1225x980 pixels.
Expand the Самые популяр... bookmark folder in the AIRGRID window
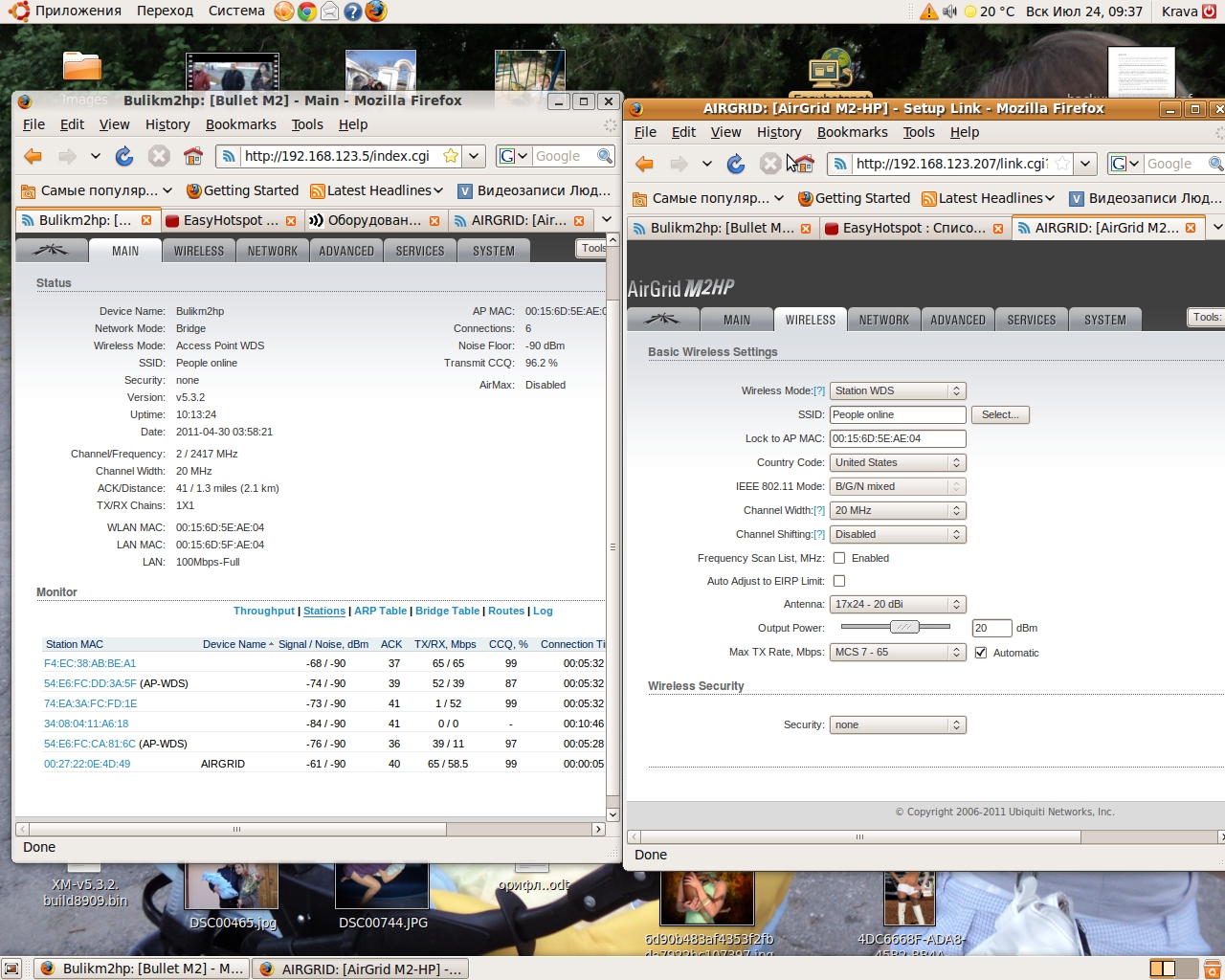[x=709, y=198]
